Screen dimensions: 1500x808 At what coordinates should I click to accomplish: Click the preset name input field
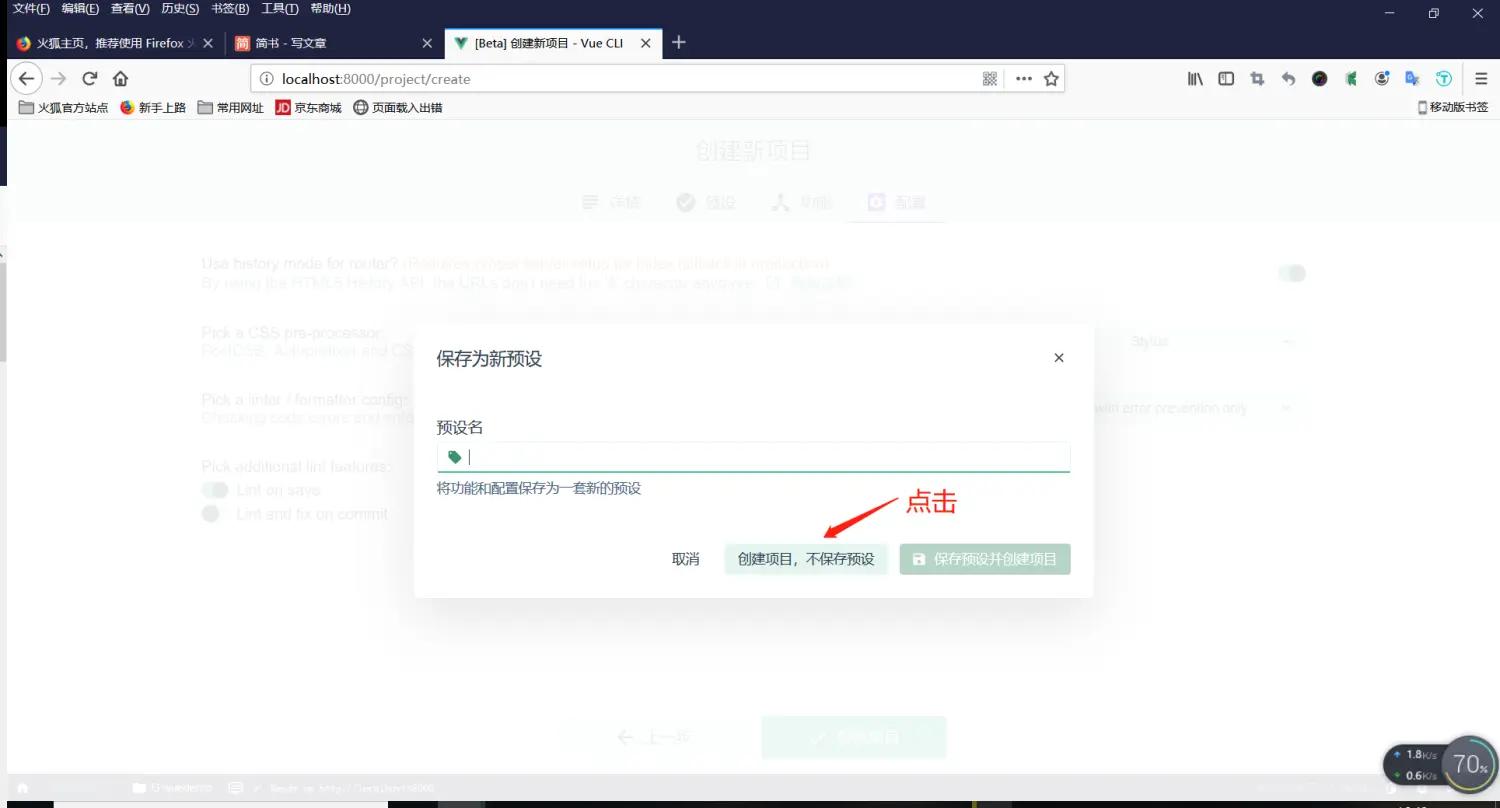753,457
